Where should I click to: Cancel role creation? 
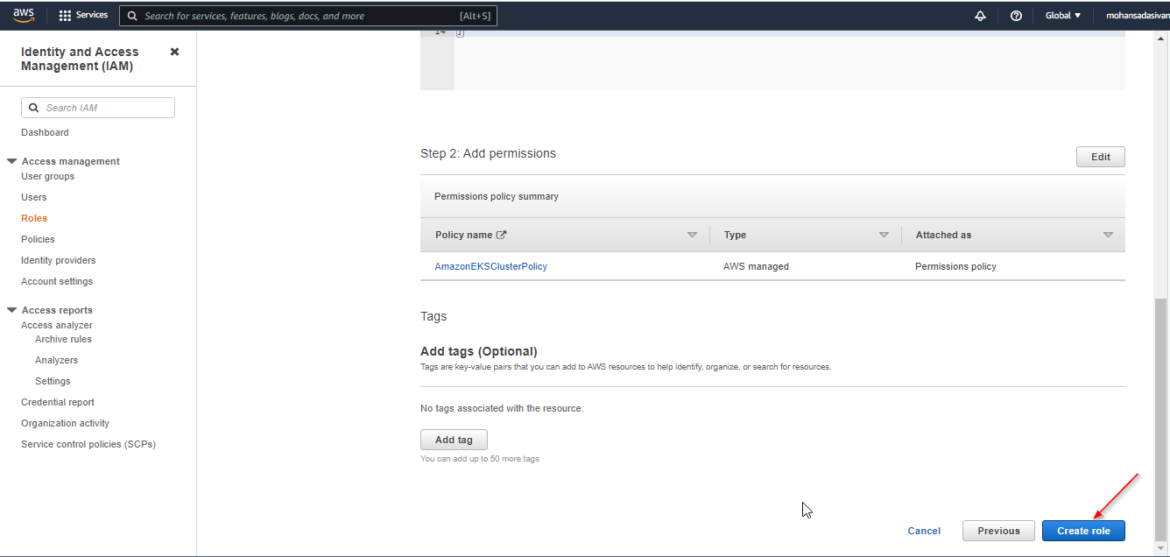point(924,531)
